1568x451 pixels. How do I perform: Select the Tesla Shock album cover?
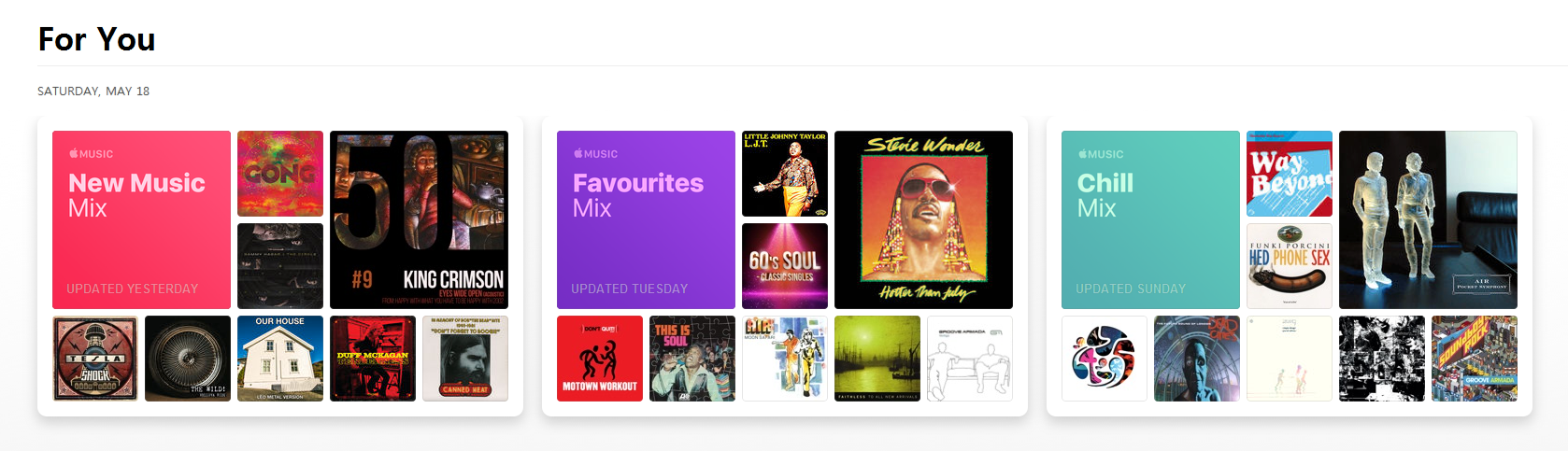point(95,359)
